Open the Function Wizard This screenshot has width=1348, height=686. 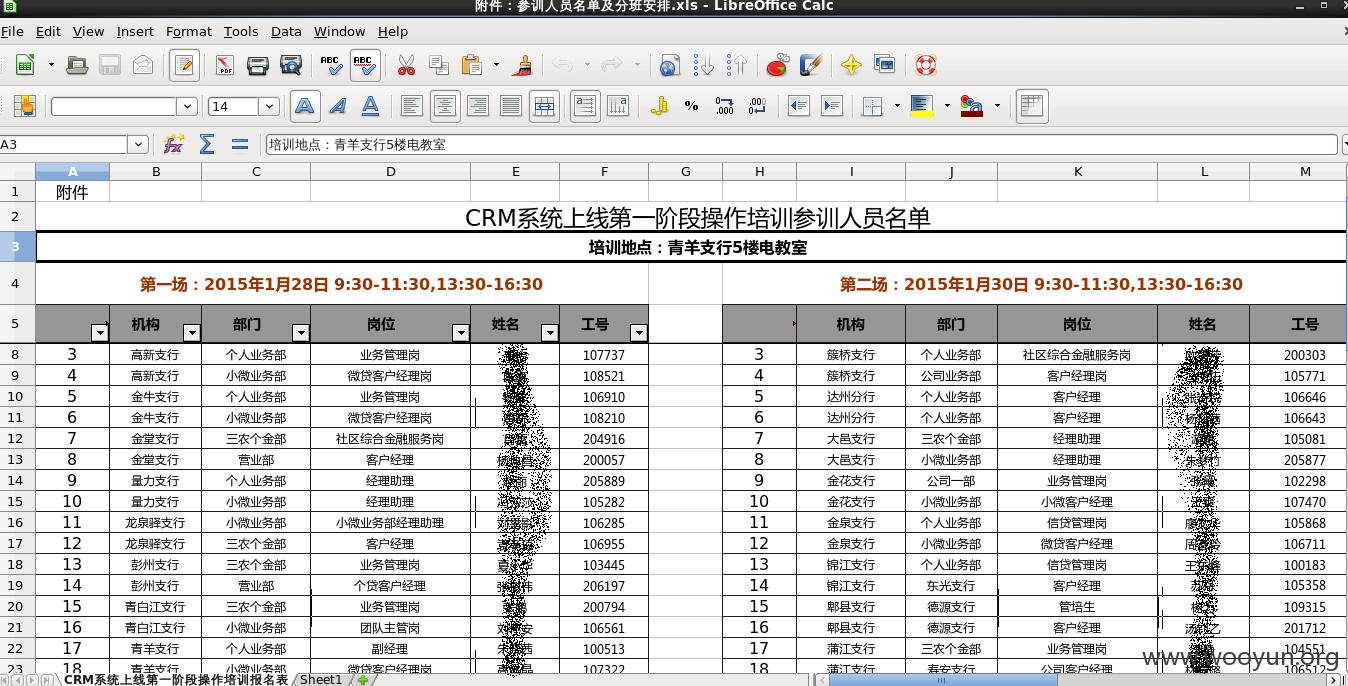click(x=173, y=145)
